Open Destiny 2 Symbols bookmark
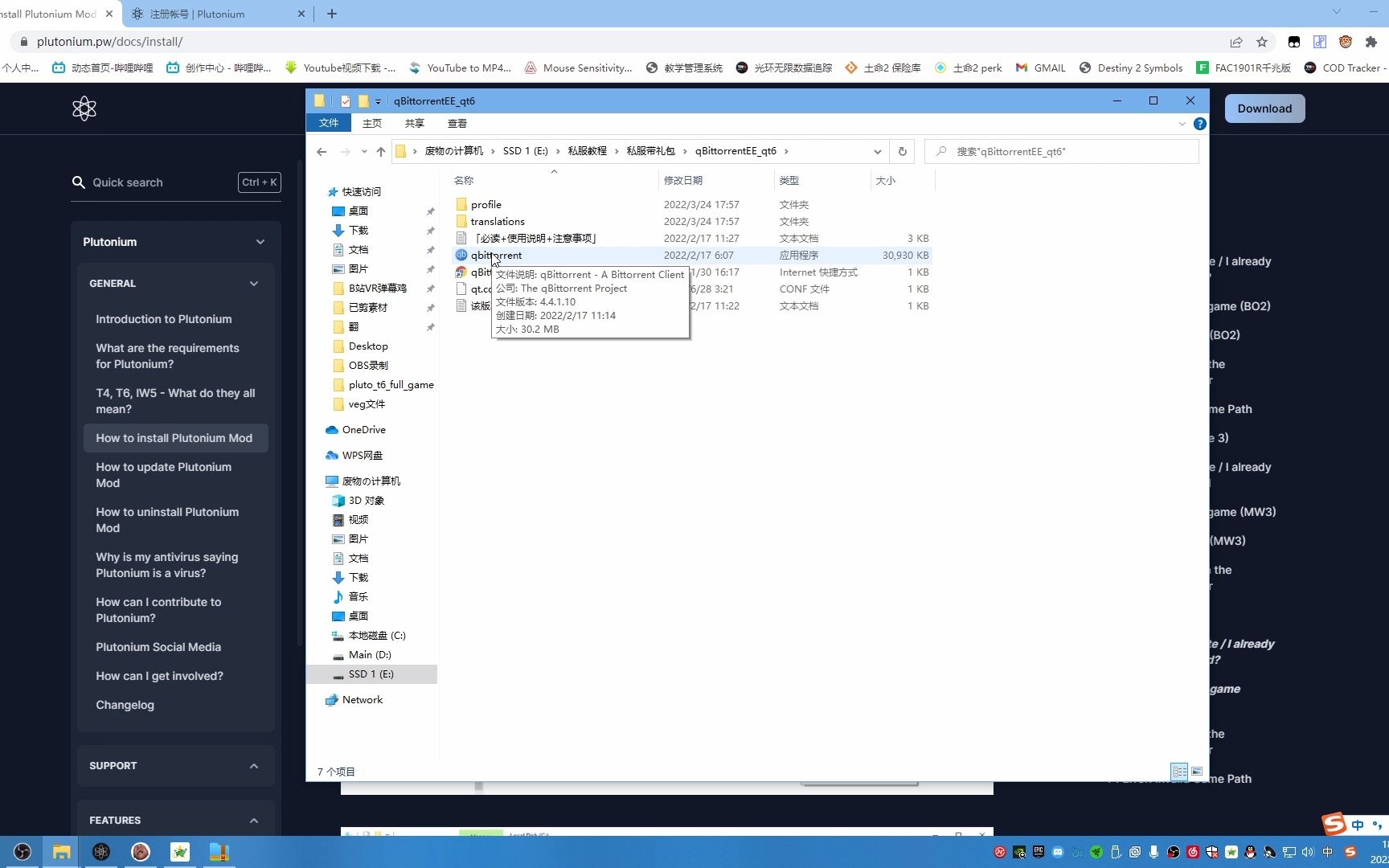The height and width of the screenshot is (868, 1389). [x=1131, y=68]
